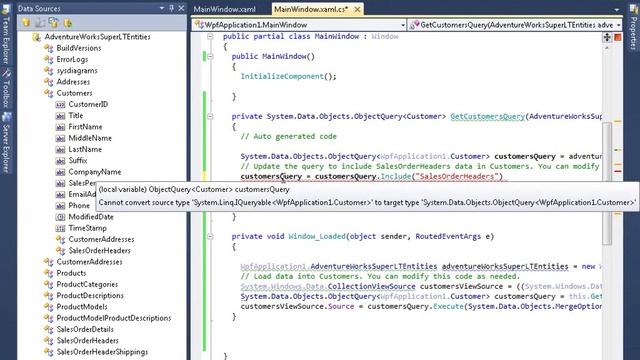Click the red error marker in scroll margin

pyautogui.click(x=618, y=171)
